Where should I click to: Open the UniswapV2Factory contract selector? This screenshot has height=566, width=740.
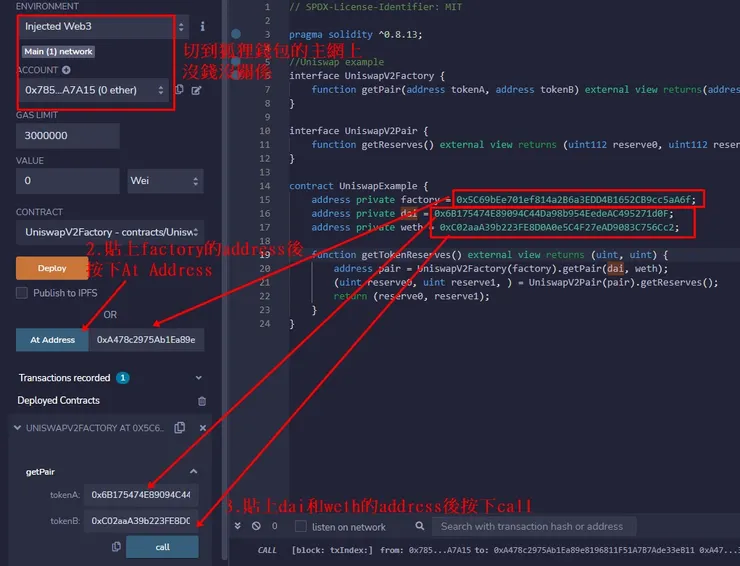pyautogui.click(x=110, y=232)
